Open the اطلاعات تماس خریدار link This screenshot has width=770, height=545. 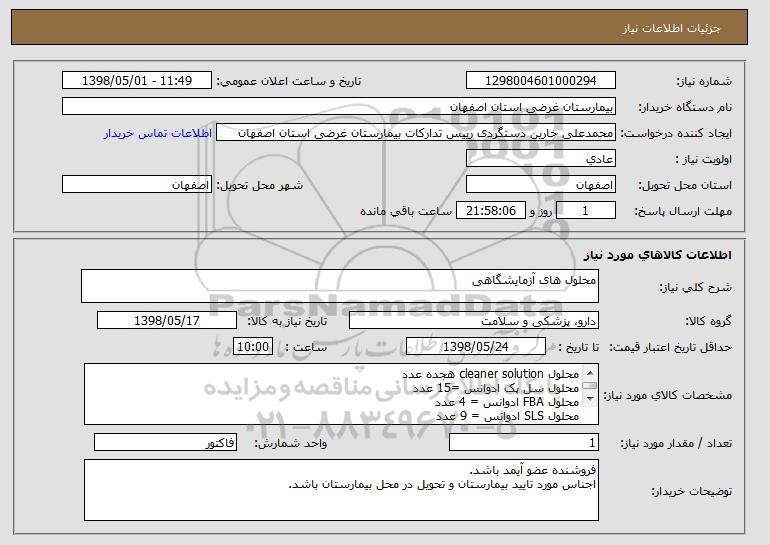158,133
